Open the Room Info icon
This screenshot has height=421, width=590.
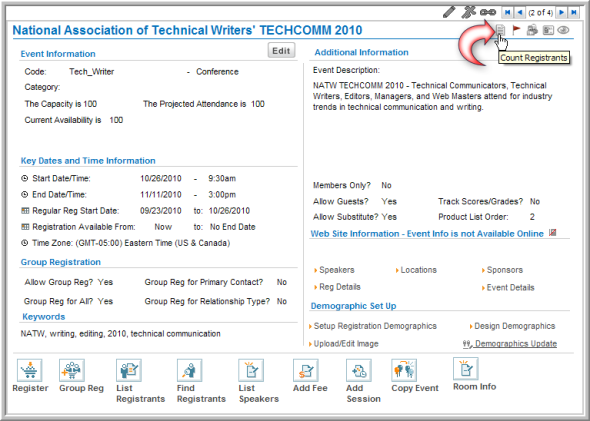pyautogui.click(x=466, y=369)
